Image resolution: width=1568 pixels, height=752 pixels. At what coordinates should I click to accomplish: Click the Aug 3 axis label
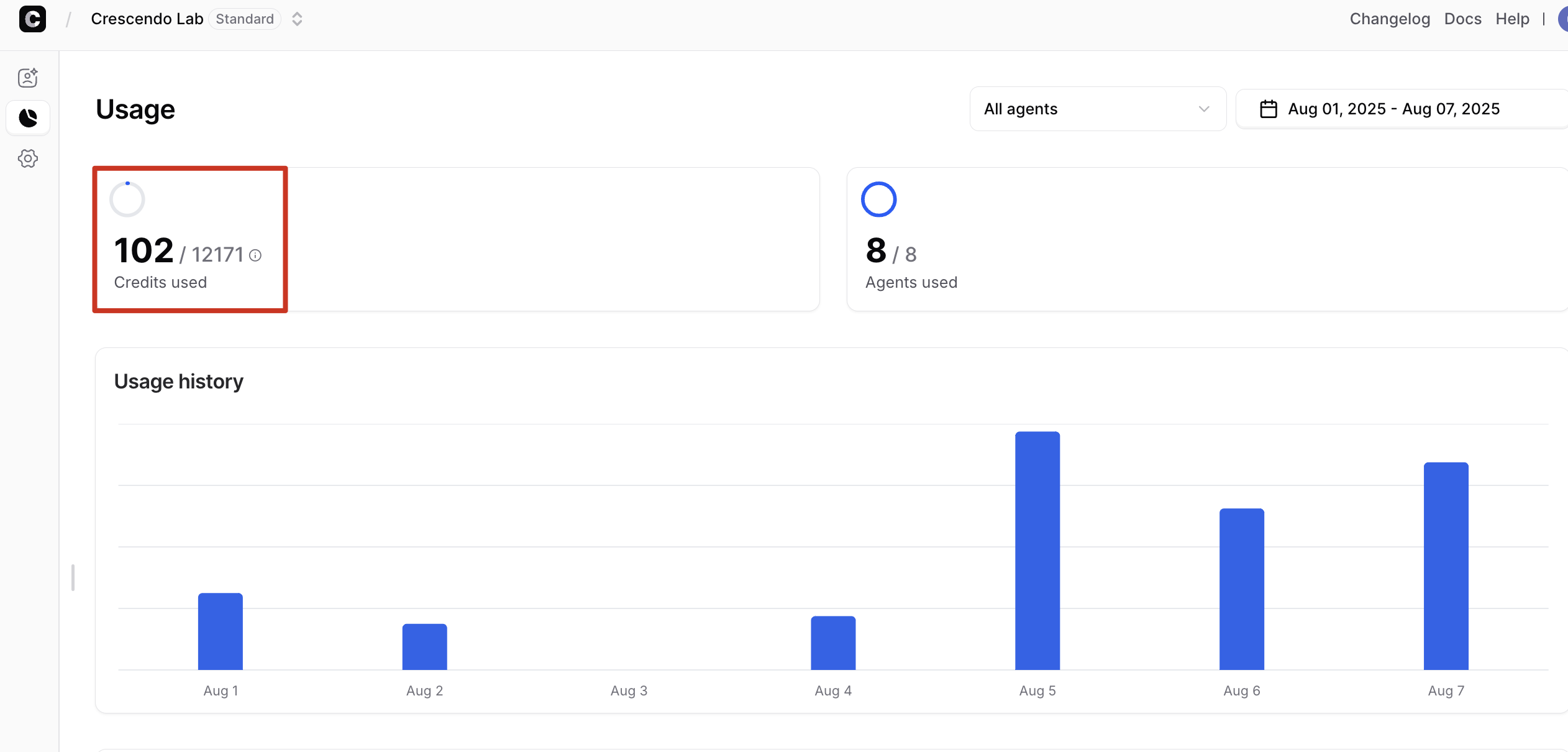pos(629,690)
